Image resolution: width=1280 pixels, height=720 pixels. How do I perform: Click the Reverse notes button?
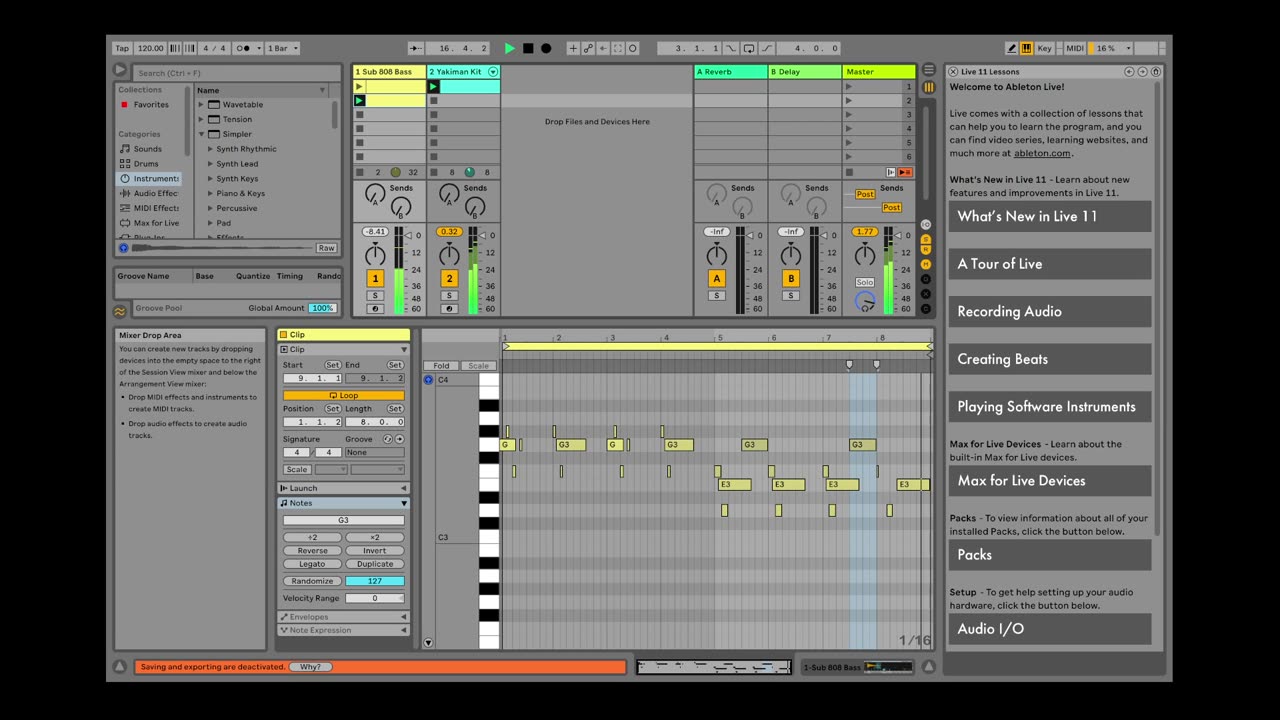pos(312,551)
